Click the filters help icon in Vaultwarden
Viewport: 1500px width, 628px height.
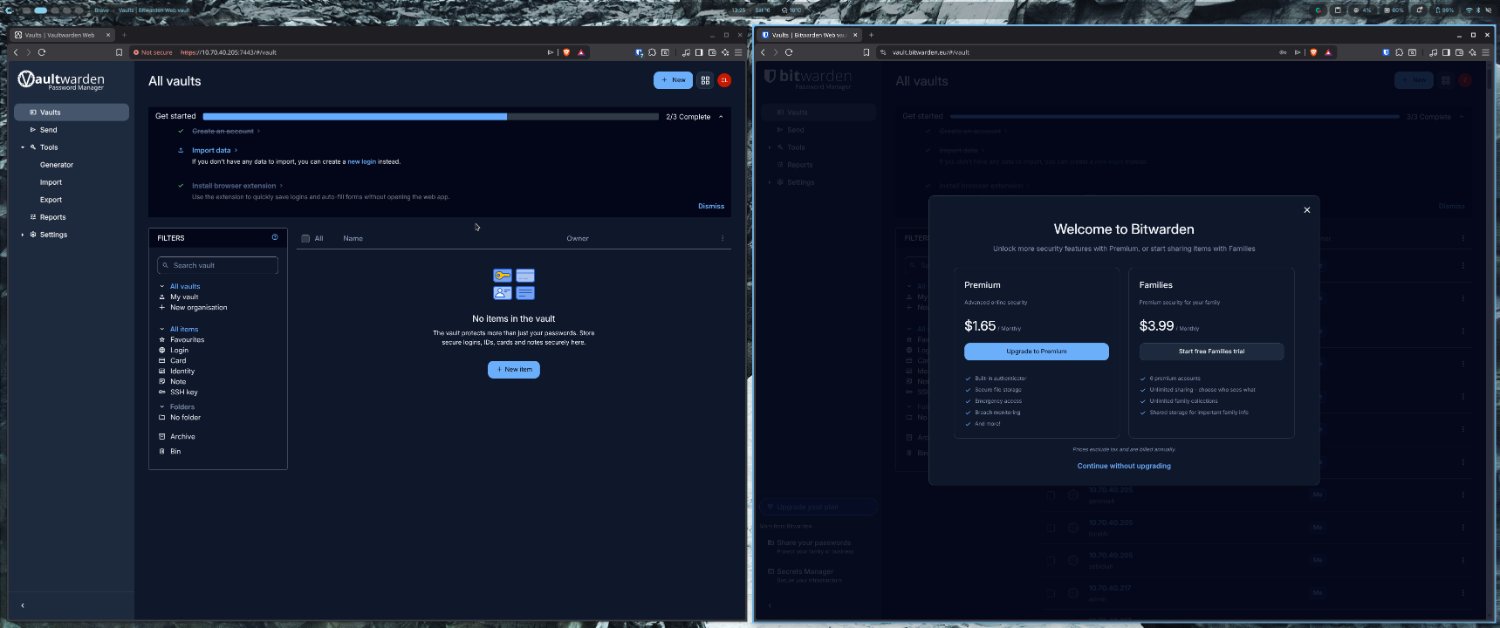pos(275,238)
